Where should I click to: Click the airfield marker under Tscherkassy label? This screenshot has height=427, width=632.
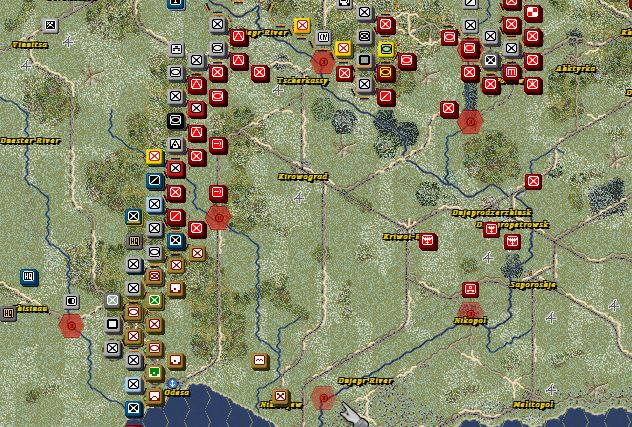tap(278, 90)
